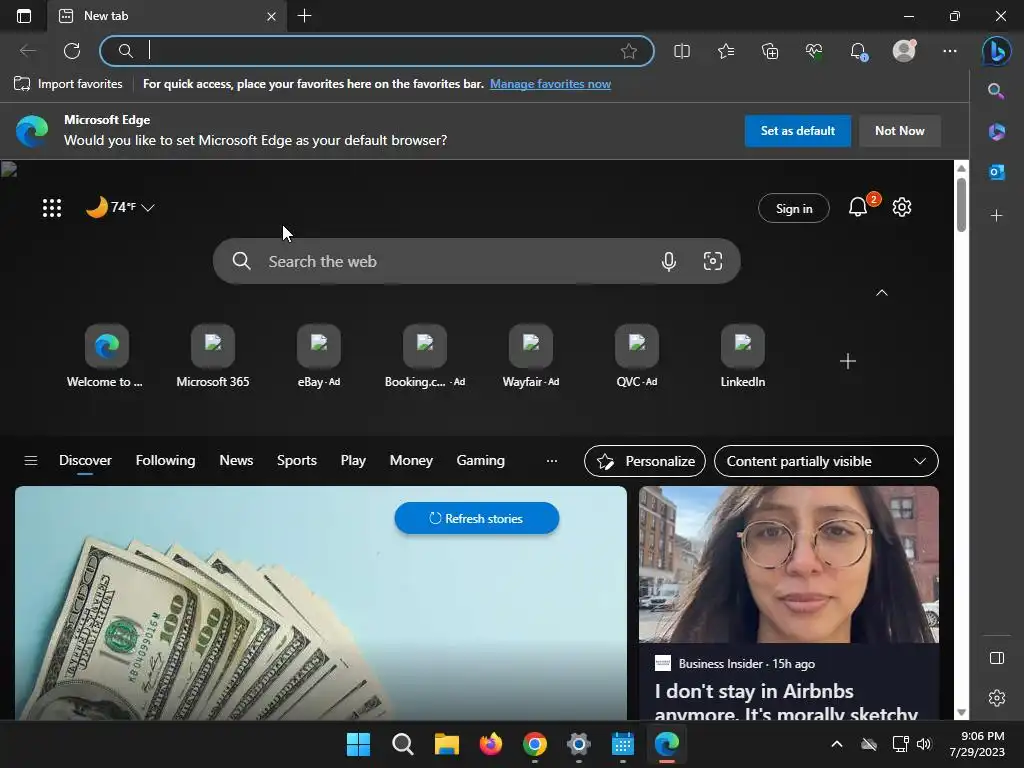The height and width of the screenshot is (768, 1024).
Task: Open Bing Chat sidebar button
Action: [x=997, y=51]
